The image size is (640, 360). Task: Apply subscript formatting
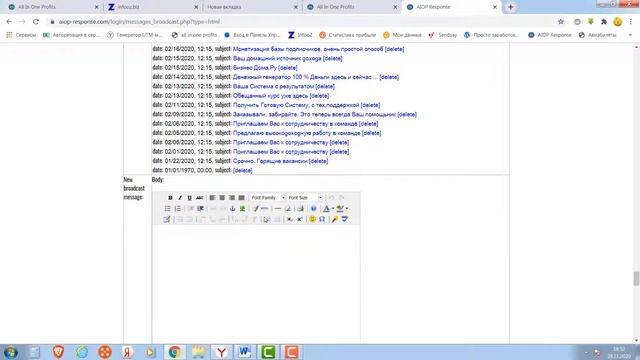tap(289, 219)
